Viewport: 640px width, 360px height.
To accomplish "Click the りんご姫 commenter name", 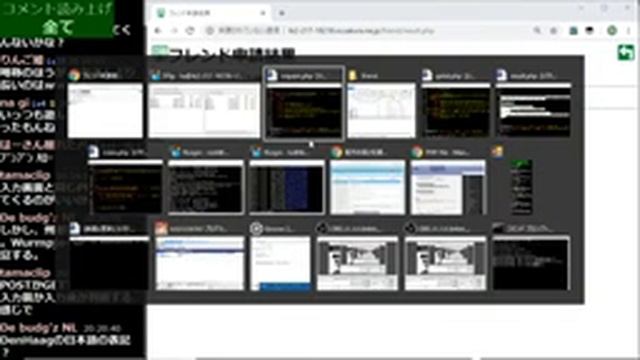I will (22, 60).
